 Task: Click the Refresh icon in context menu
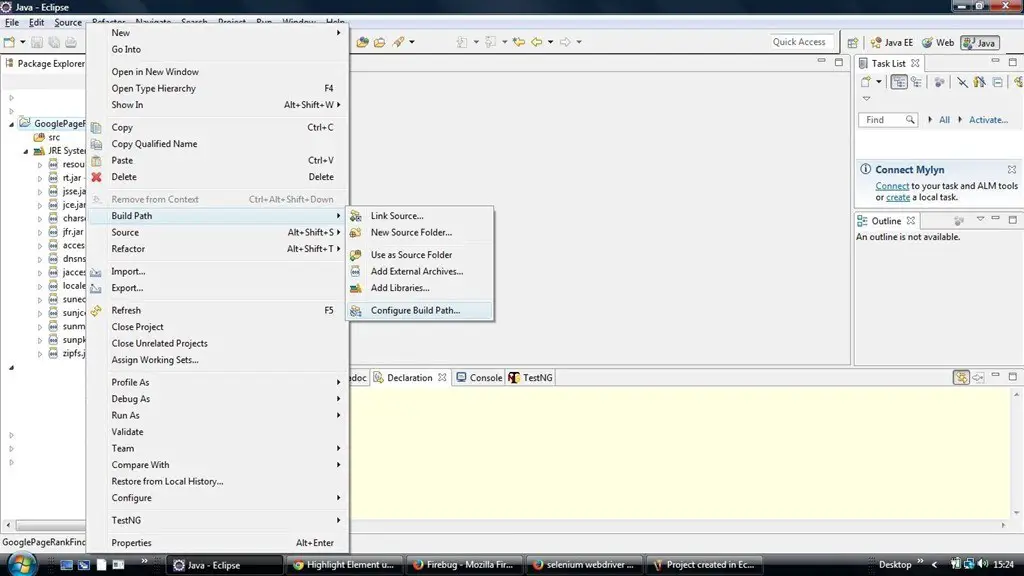pyautogui.click(x=97, y=311)
